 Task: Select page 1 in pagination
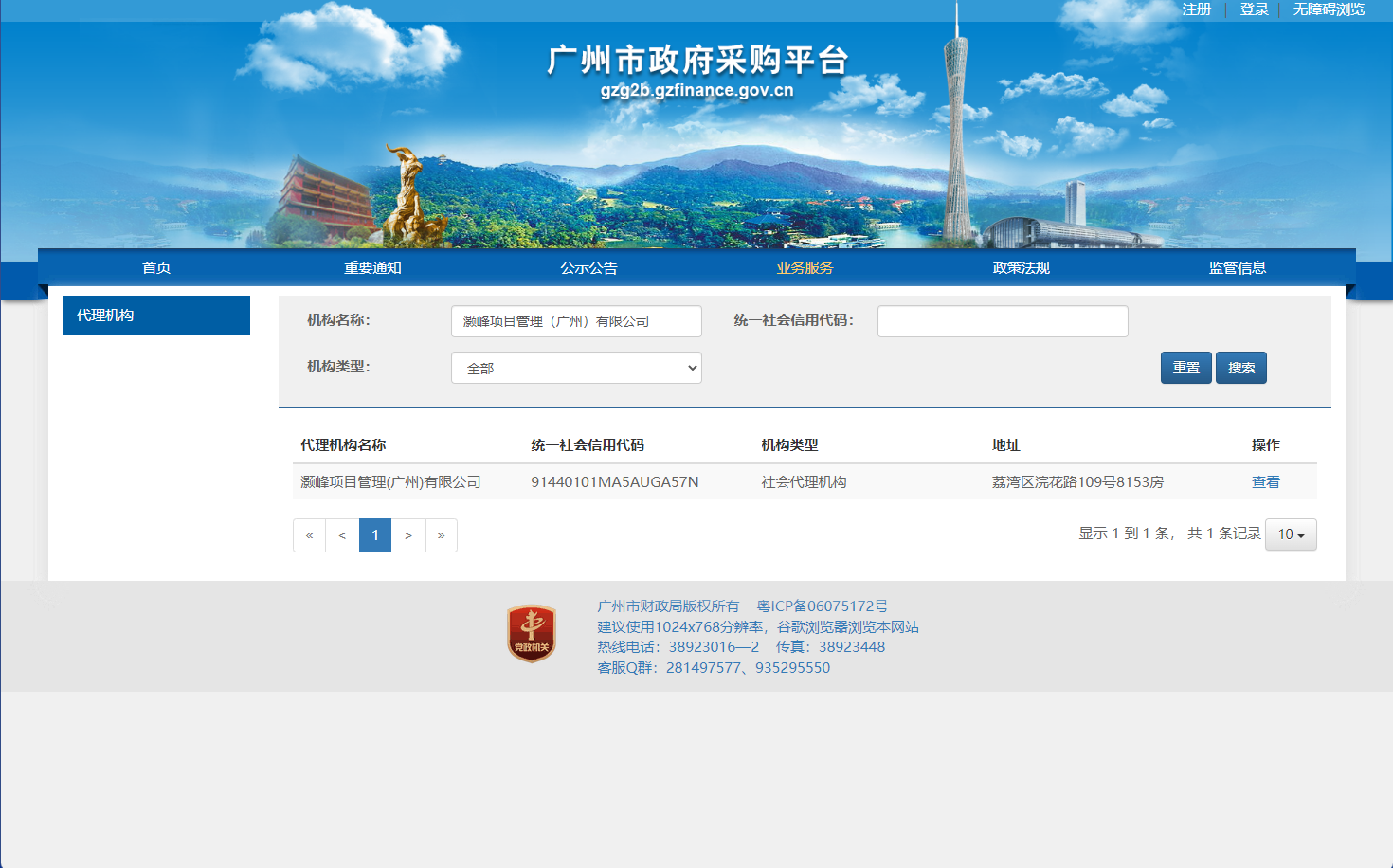(x=375, y=535)
